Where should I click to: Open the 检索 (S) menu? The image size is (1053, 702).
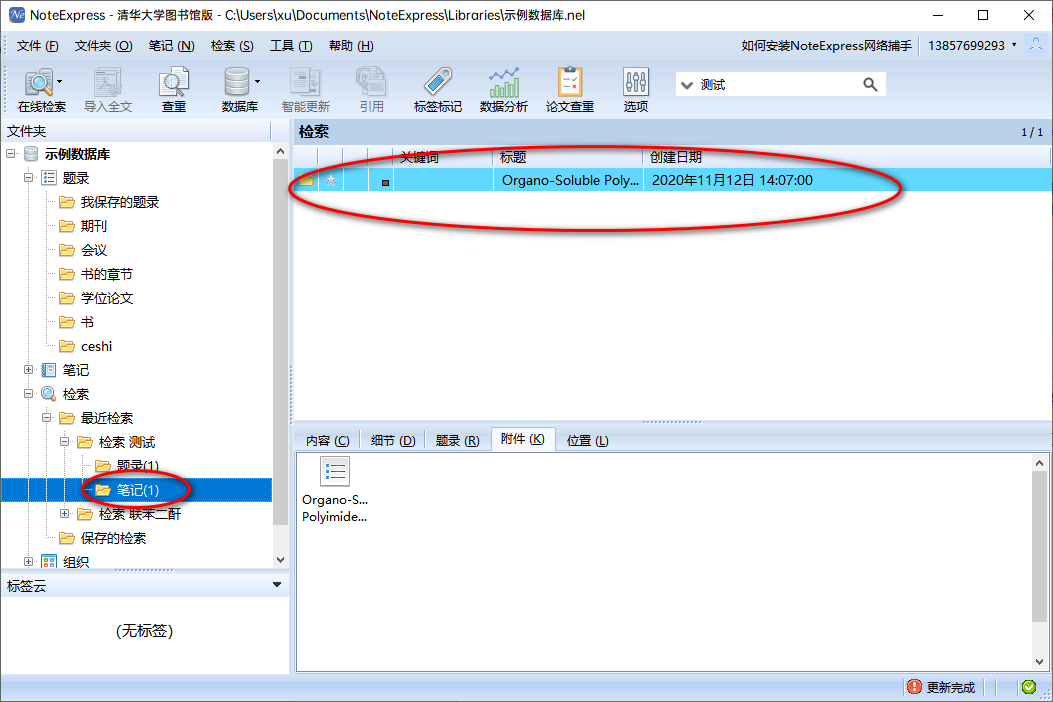coord(232,46)
